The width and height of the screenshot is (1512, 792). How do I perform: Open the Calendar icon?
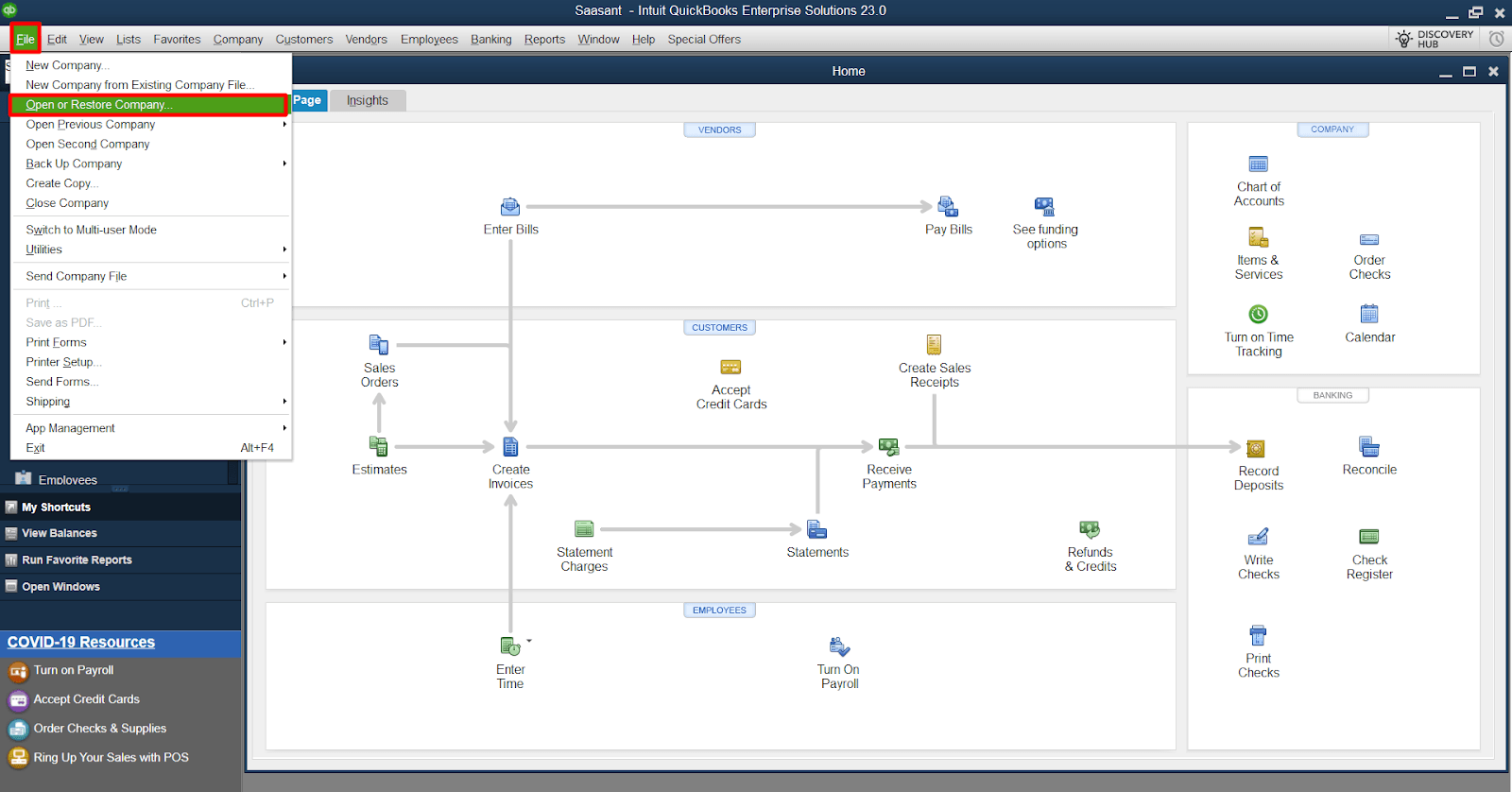(1369, 314)
